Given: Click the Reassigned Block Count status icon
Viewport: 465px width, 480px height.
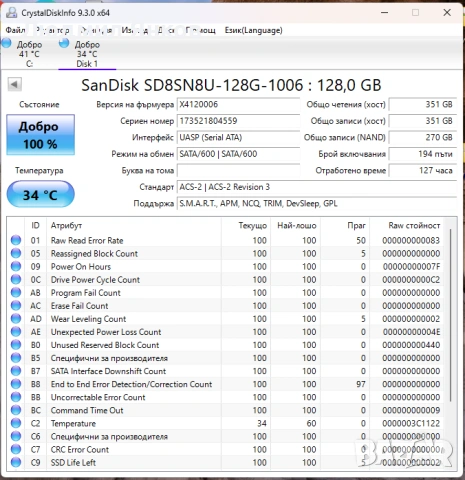Looking at the screenshot, I should click(x=16, y=253).
